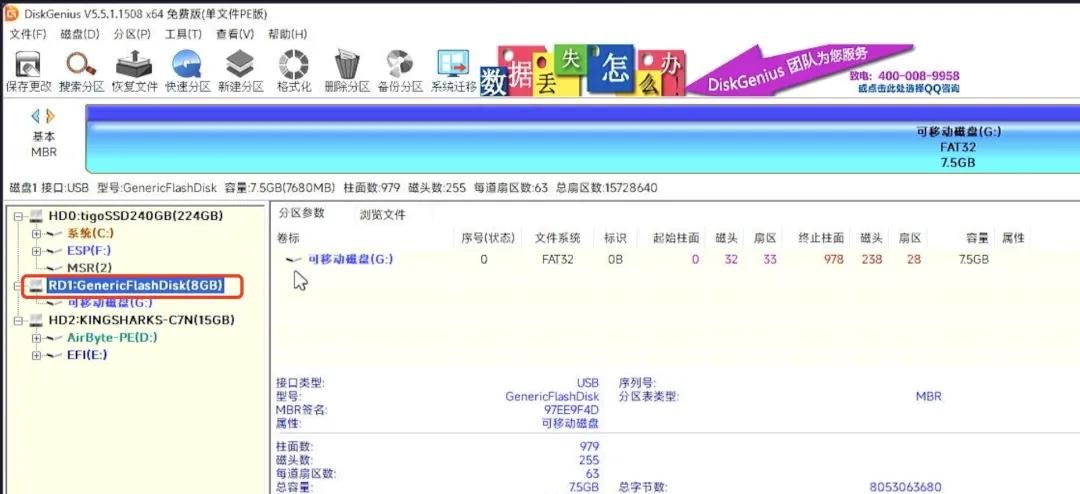Click the HD0 tigoSSD240GB disk icon
The width and height of the screenshot is (1080, 494).
pyautogui.click(x=37, y=216)
